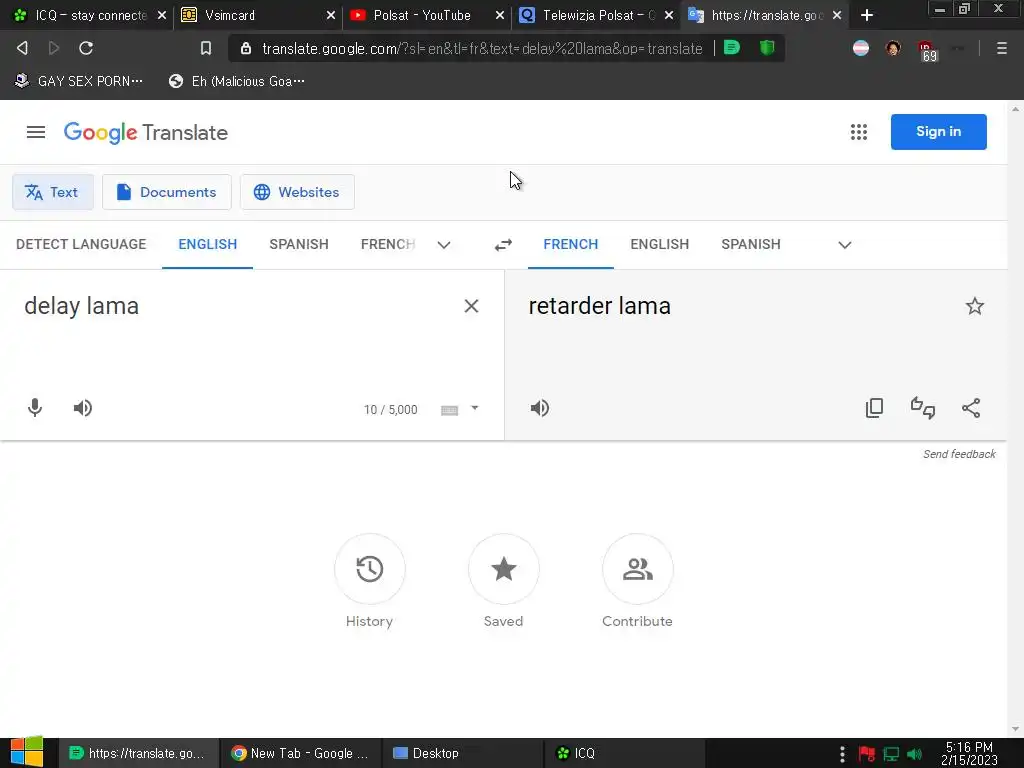Go back in browser history
The height and width of the screenshot is (768, 1024).
click(x=22, y=48)
